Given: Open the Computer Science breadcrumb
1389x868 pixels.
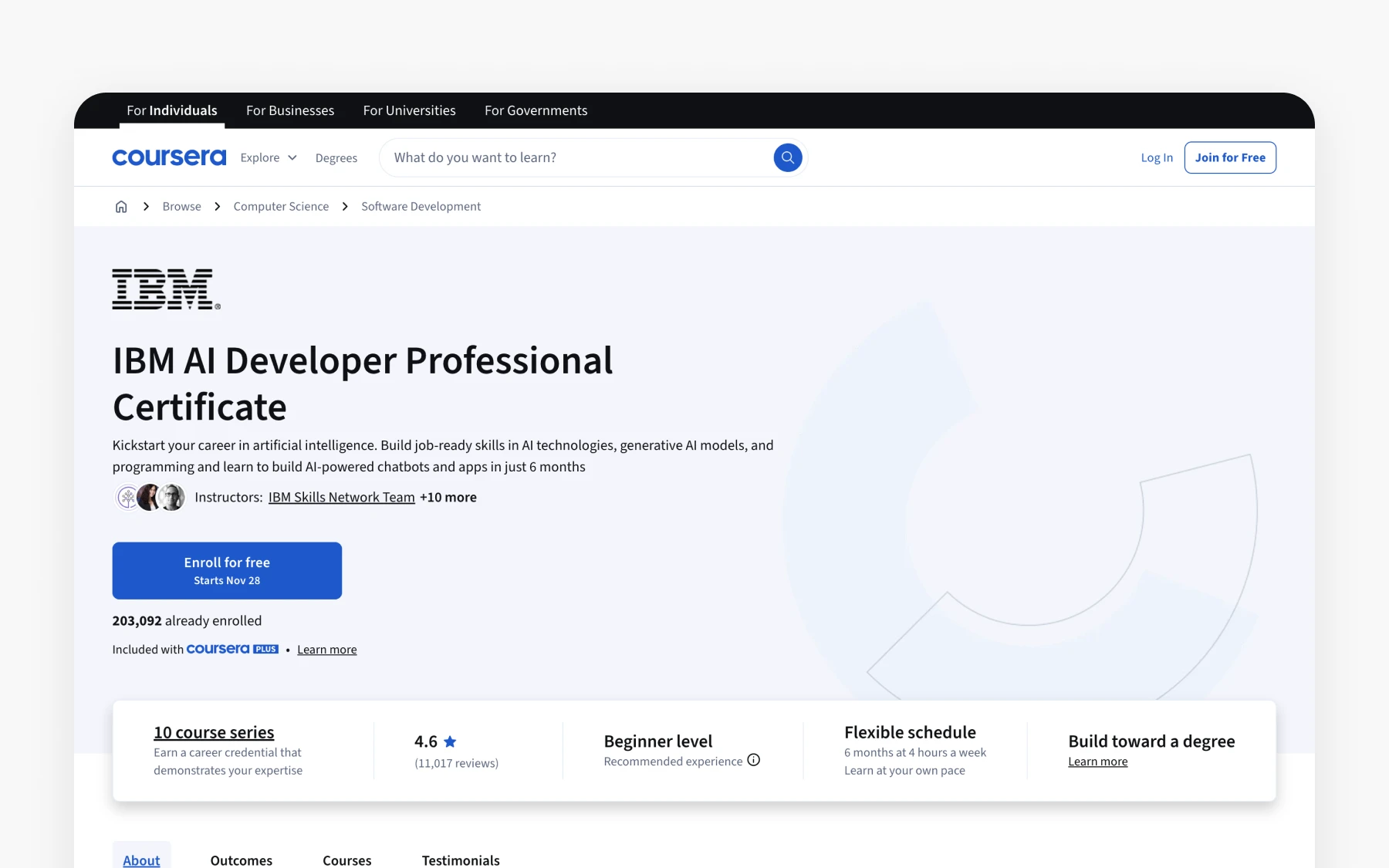Looking at the screenshot, I should [281, 206].
